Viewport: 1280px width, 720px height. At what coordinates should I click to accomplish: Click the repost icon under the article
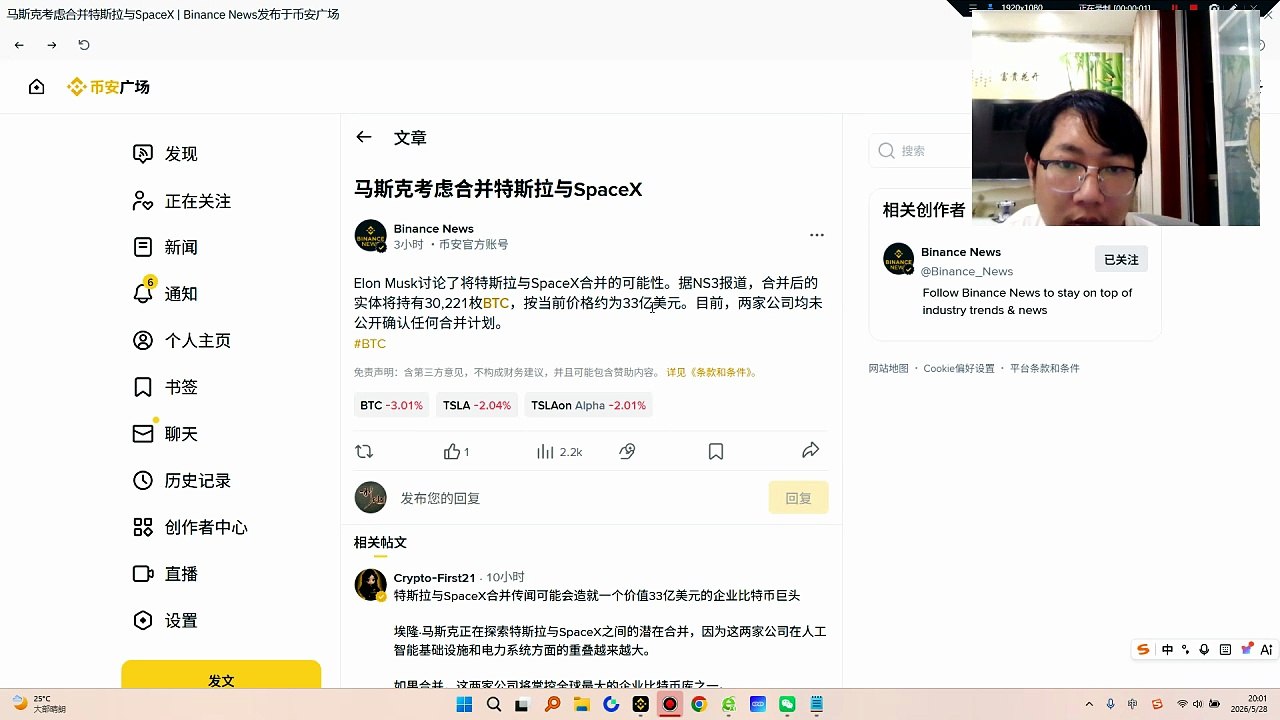[364, 452]
